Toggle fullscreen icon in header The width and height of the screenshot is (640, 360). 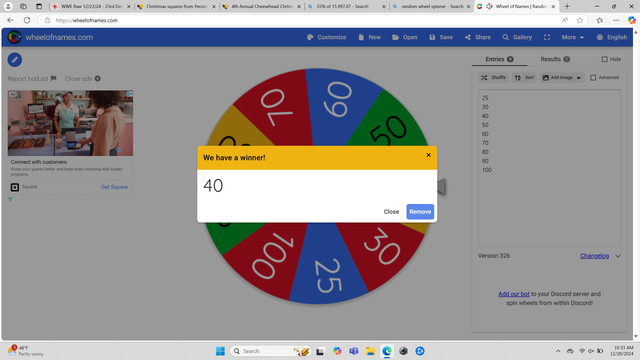click(x=547, y=37)
